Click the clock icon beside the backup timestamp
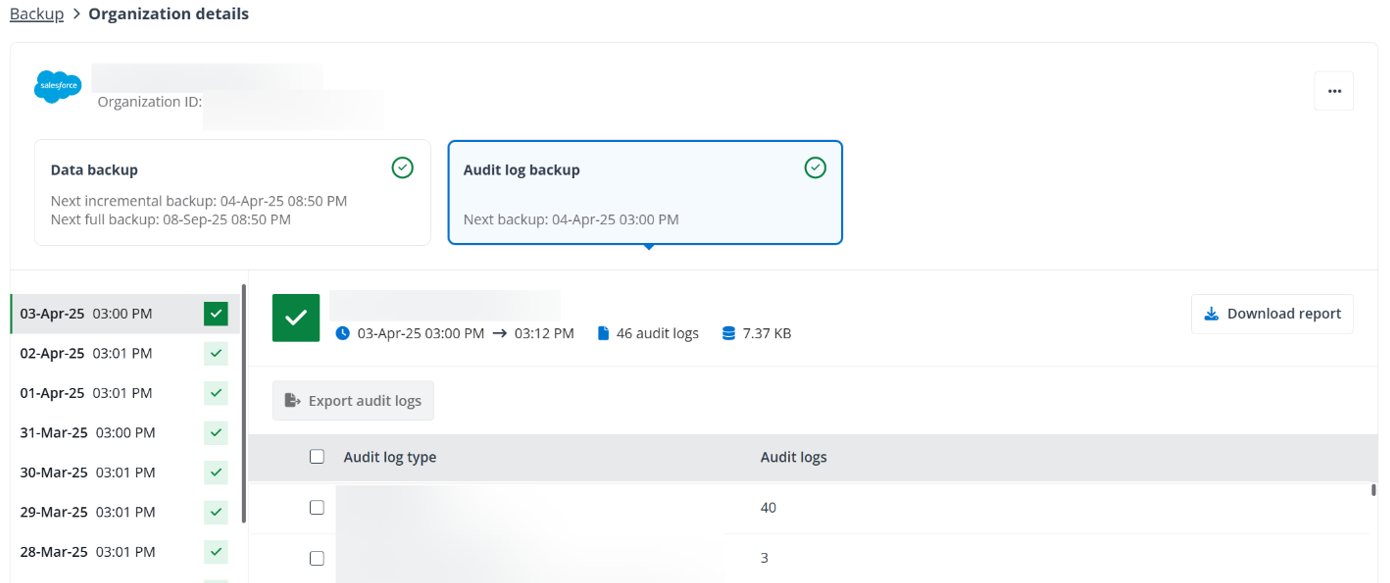 [344, 332]
